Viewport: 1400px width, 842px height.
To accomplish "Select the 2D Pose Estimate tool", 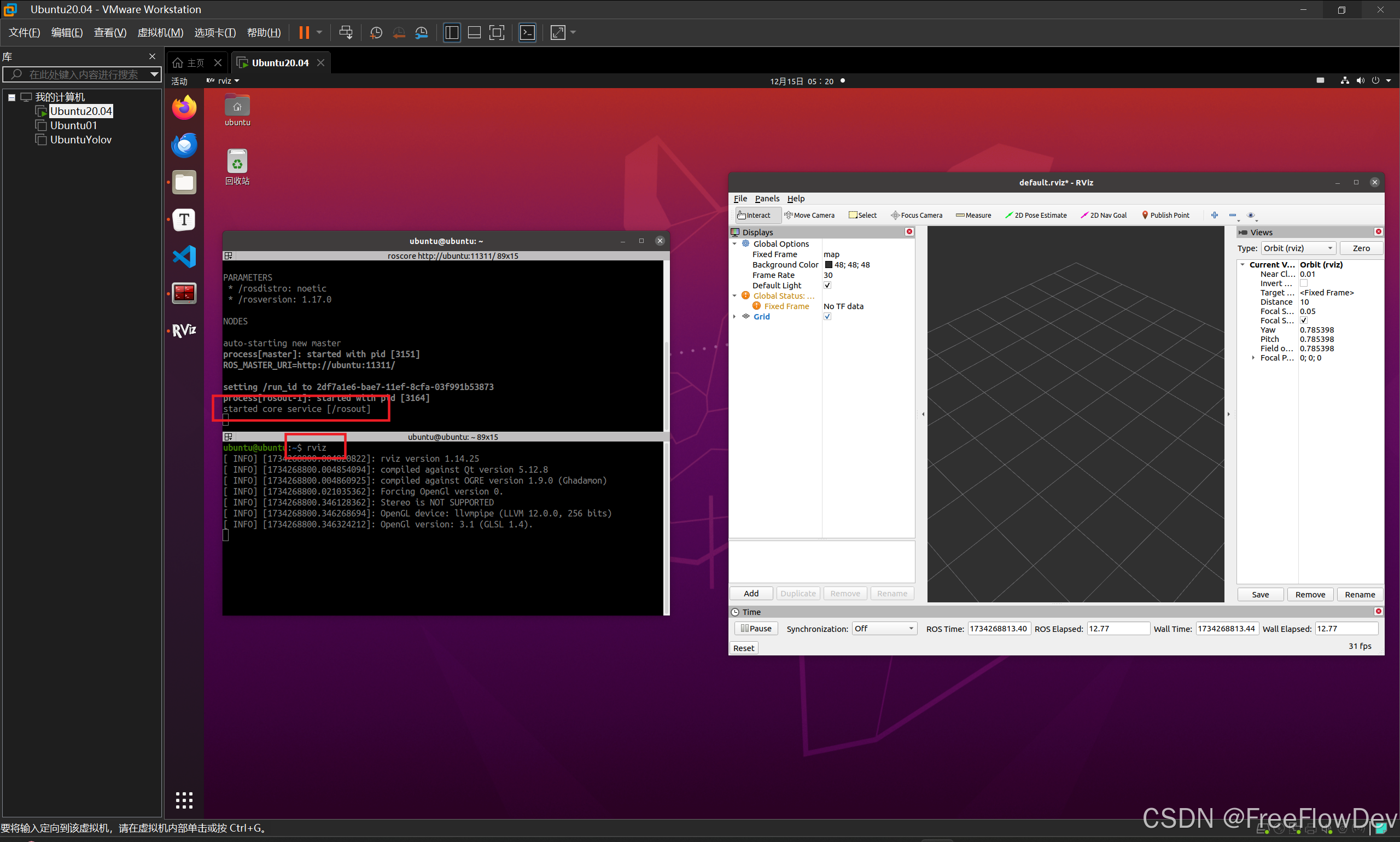I will (1036, 215).
